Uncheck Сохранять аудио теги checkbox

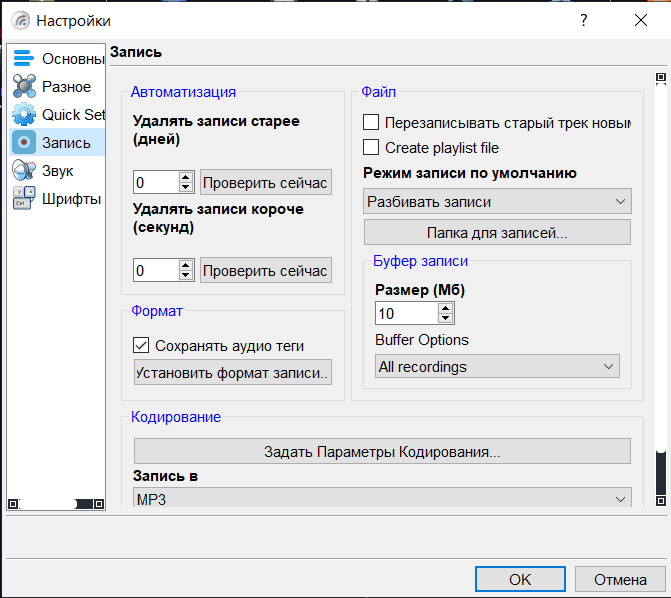[141, 346]
